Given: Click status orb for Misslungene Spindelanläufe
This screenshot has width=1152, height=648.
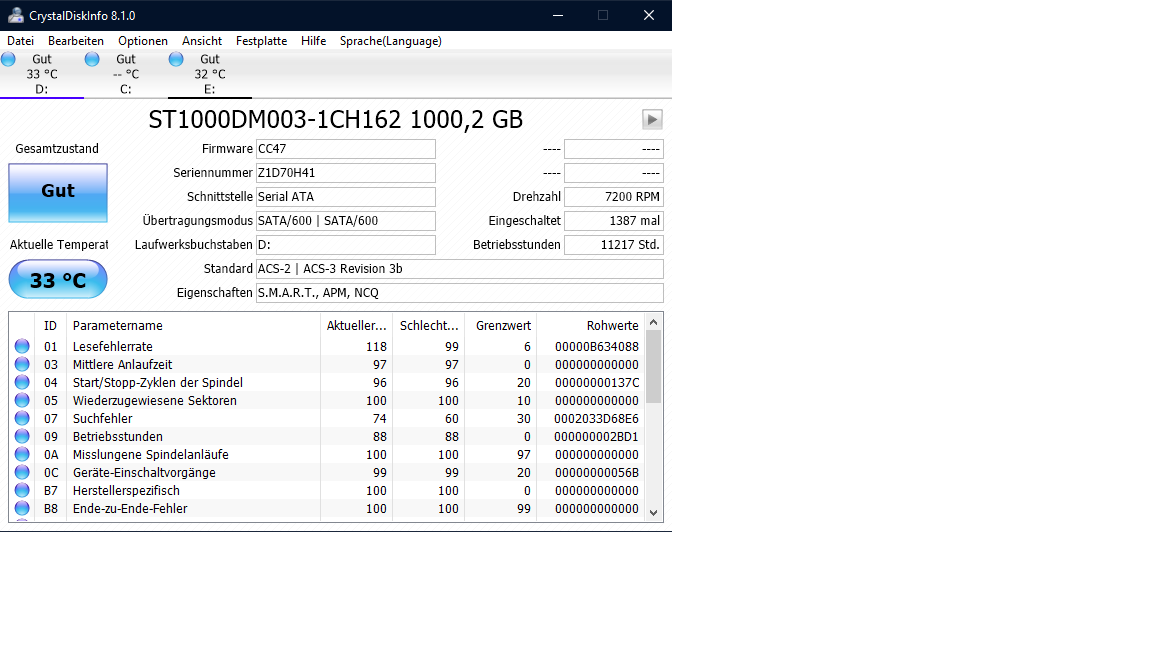Looking at the screenshot, I should coord(22,454).
